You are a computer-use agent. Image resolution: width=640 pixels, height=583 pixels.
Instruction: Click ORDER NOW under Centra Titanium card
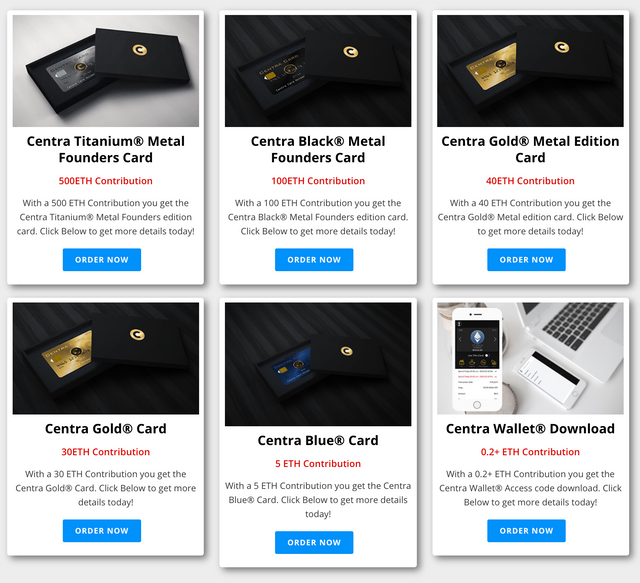[x=102, y=260]
